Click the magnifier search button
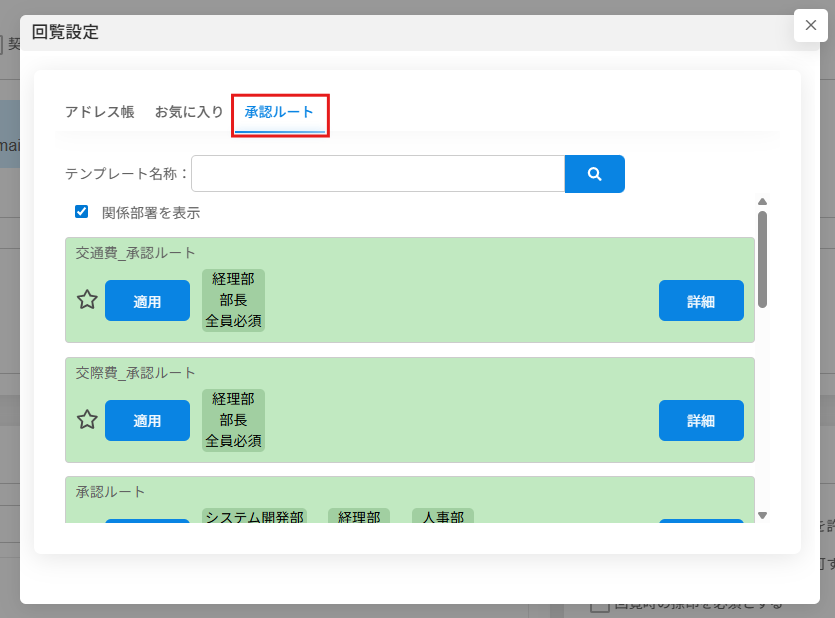The image size is (835, 618). click(x=594, y=174)
